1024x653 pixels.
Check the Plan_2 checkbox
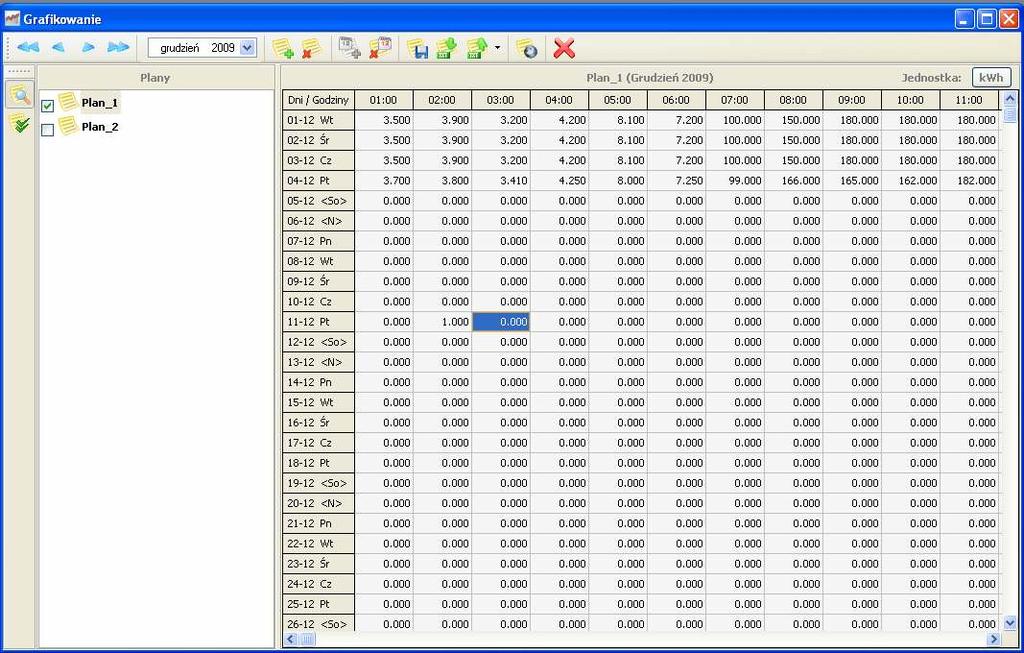pos(48,130)
